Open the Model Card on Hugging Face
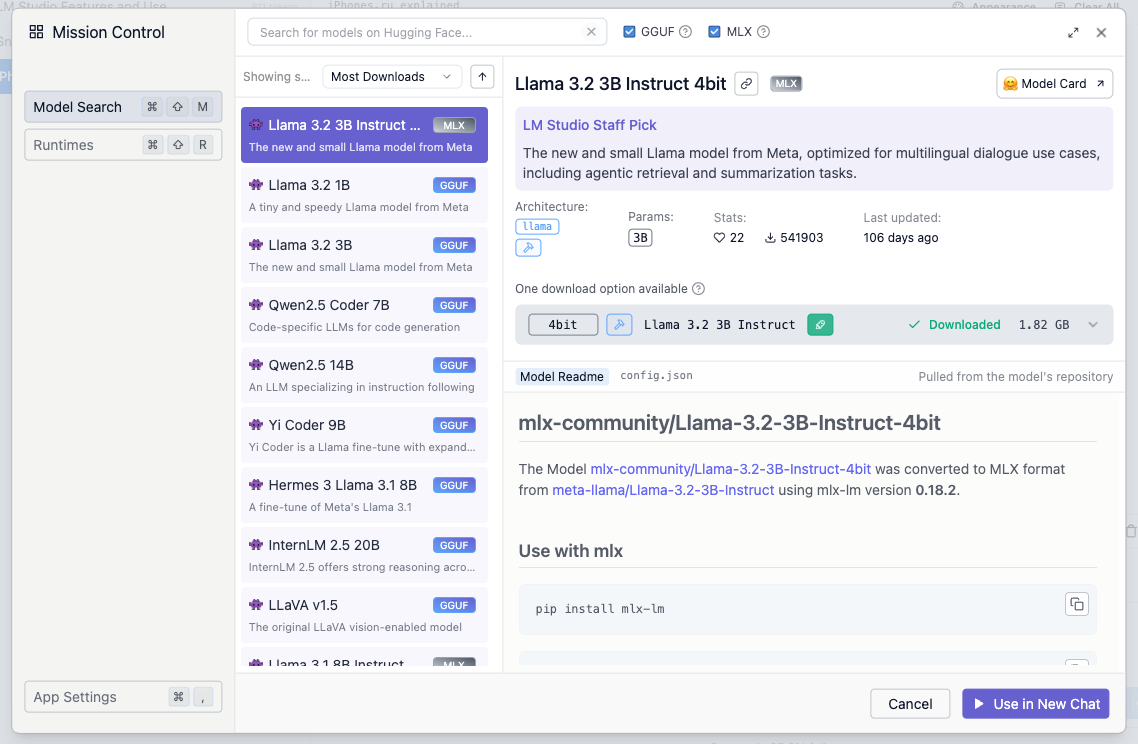This screenshot has width=1138, height=744. click(x=1055, y=83)
